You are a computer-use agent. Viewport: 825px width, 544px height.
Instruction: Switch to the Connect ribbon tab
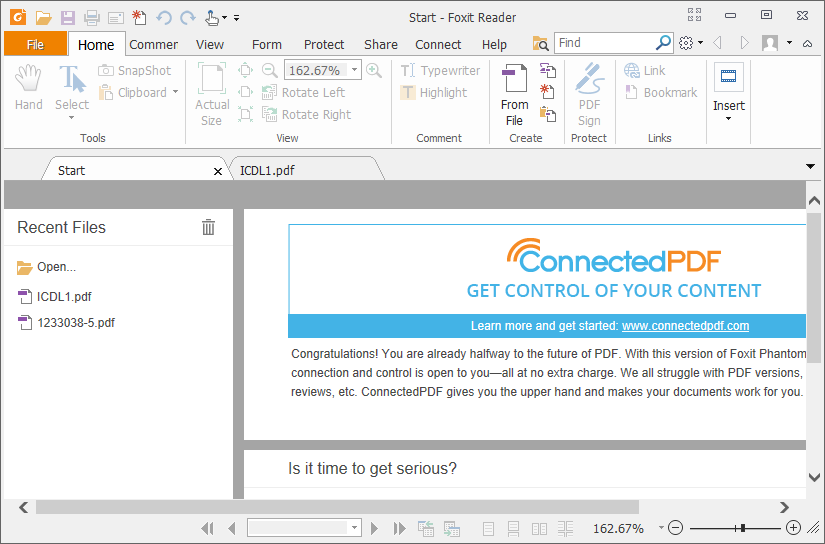438,45
